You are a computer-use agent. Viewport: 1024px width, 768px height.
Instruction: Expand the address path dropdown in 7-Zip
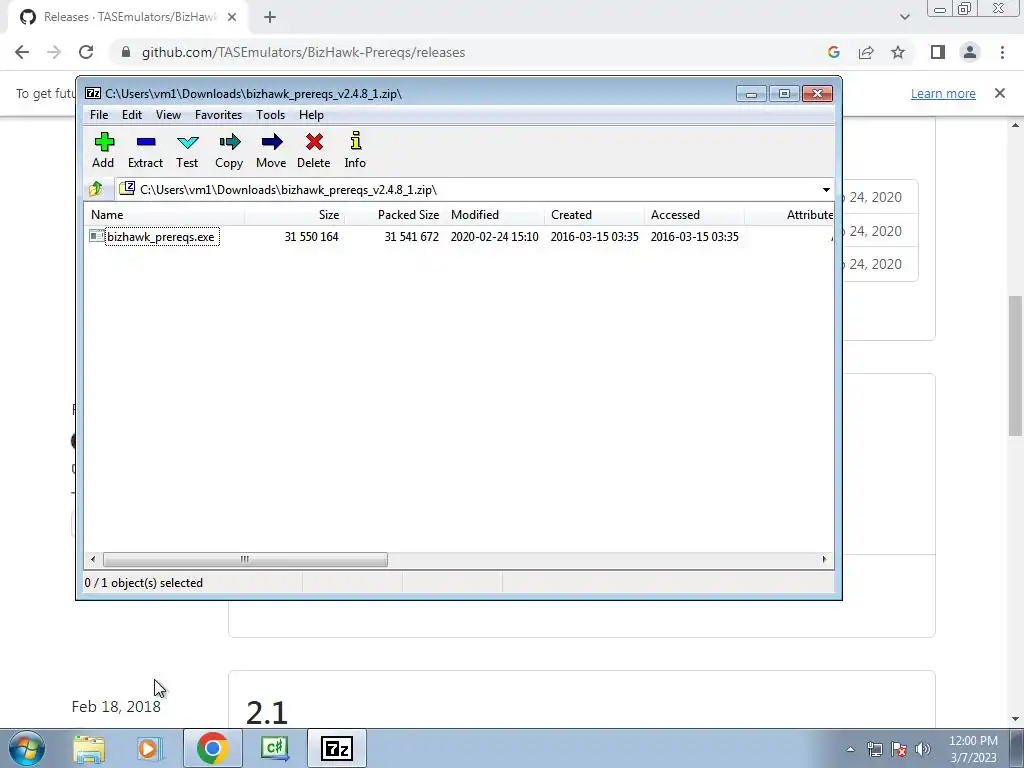[x=826, y=190]
